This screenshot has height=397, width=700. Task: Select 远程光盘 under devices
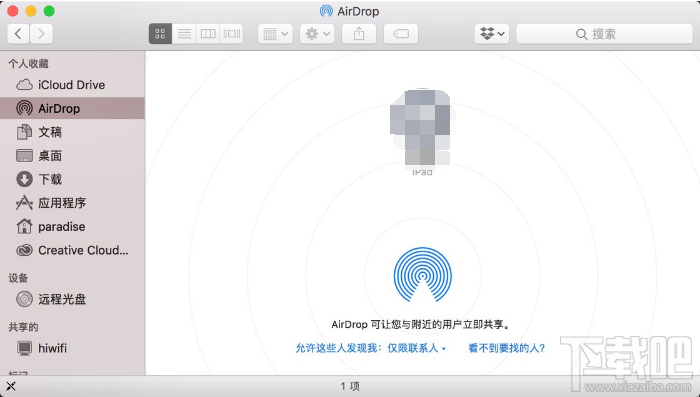pyautogui.click(x=72, y=299)
